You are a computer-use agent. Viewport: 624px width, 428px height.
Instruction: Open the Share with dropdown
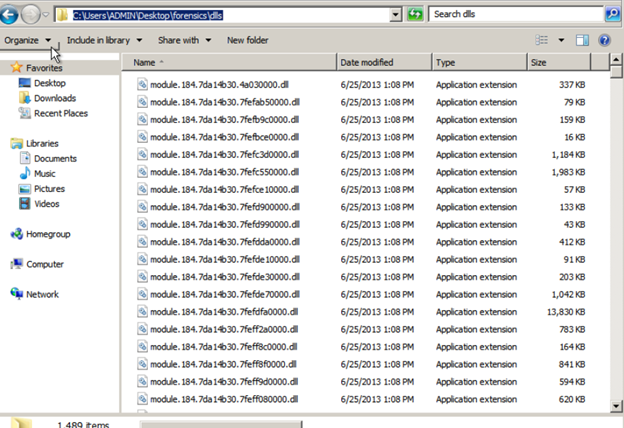coord(184,40)
